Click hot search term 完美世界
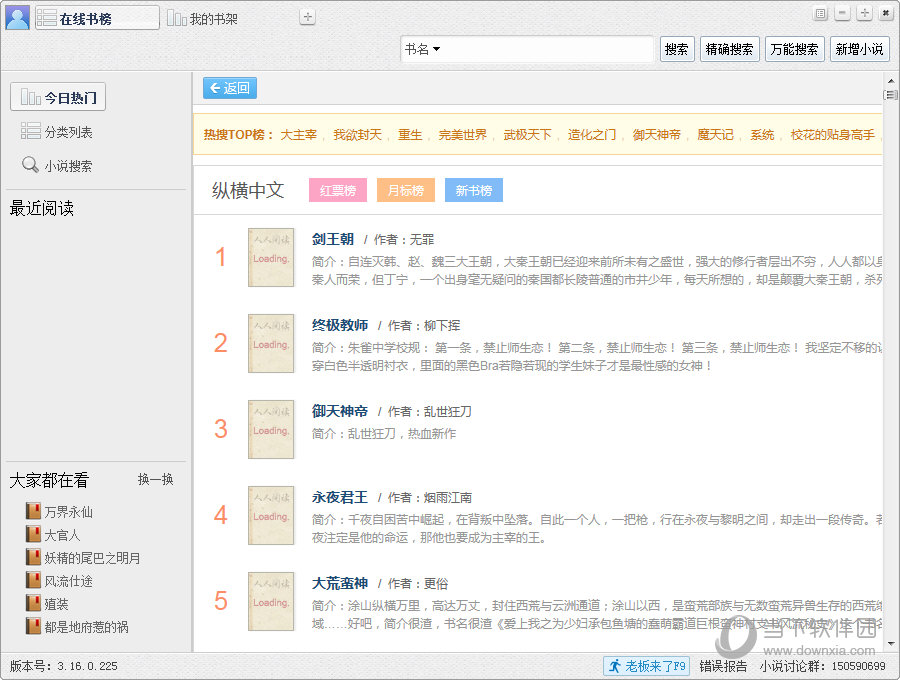 click(x=463, y=135)
